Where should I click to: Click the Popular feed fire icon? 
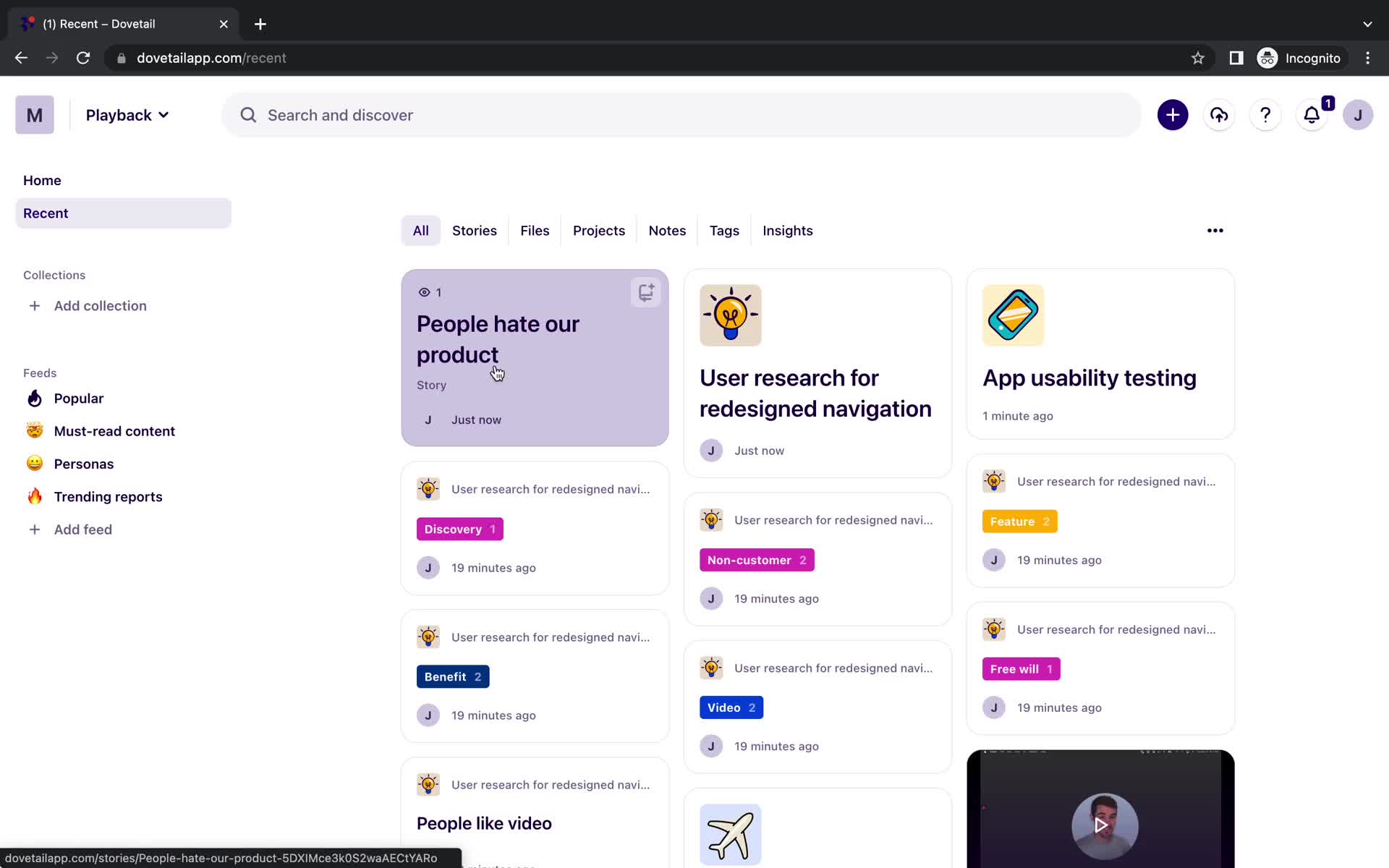pyautogui.click(x=35, y=398)
